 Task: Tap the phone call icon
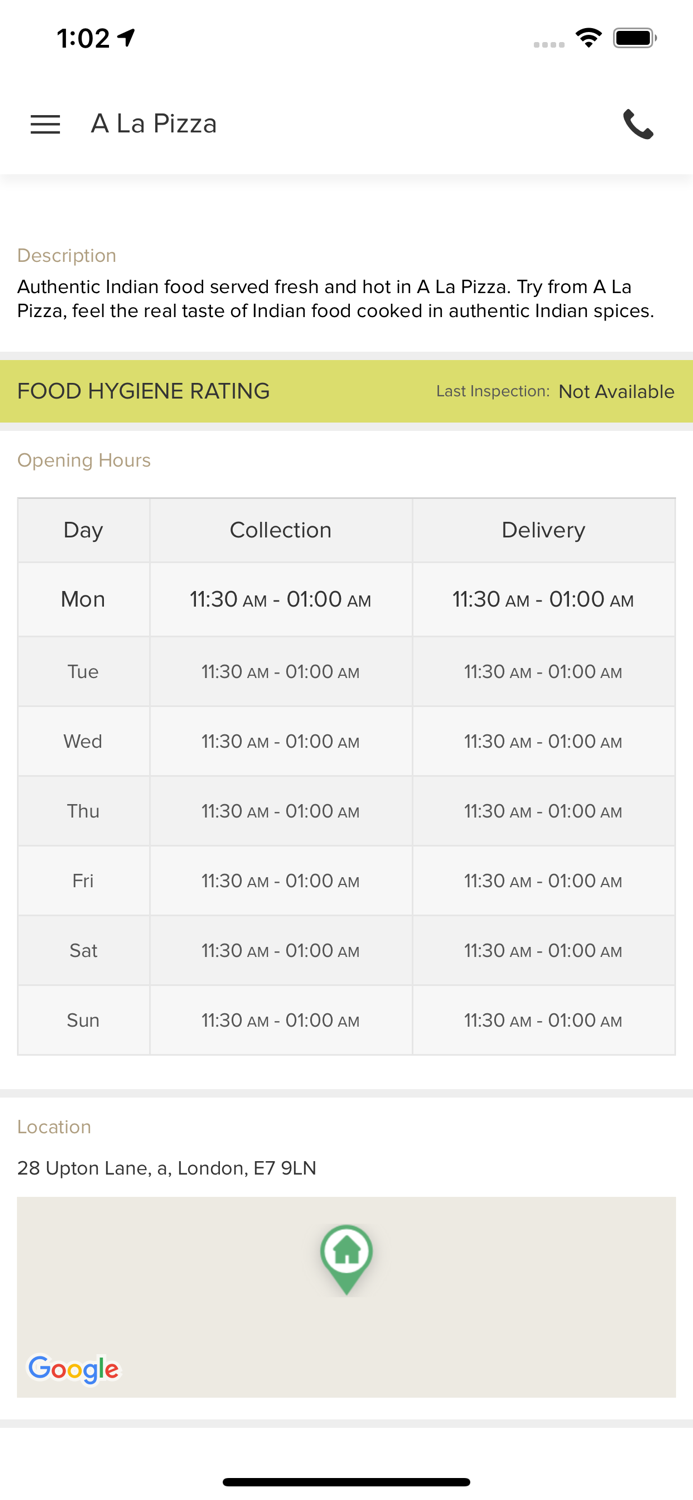pyautogui.click(x=638, y=124)
